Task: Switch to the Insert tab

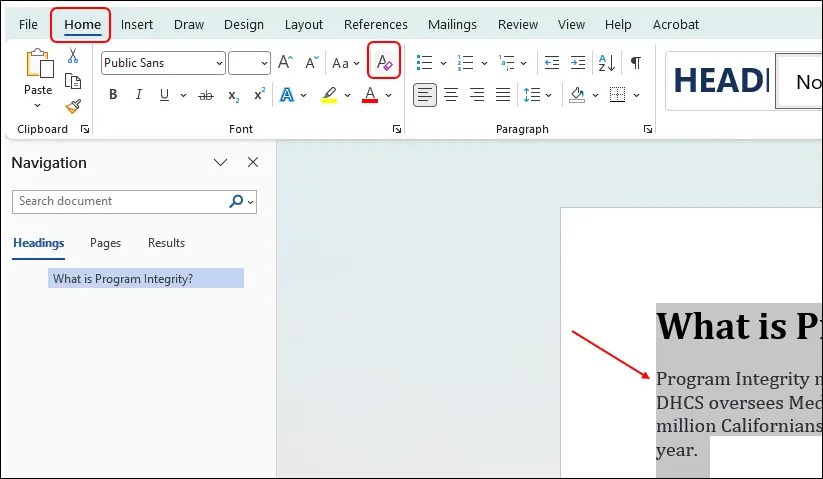Action: tap(137, 25)
